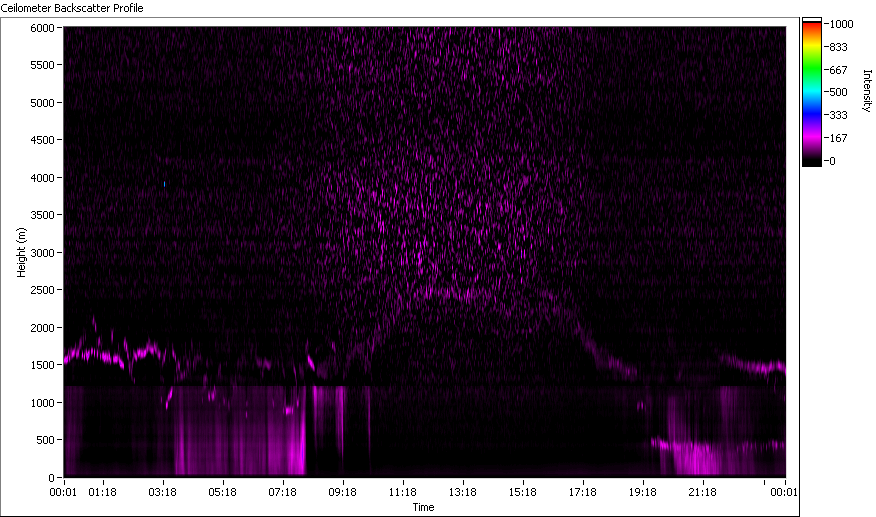The height and width of the screenshot is (517, 876).
Task: Click the 2500 height axis tick label
Action: tap(42, 290)
